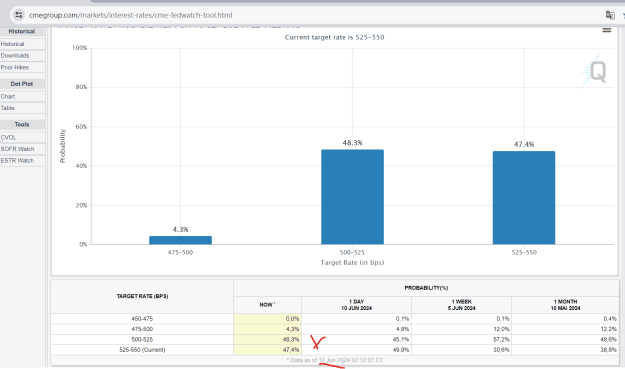Viewport: 625px width, 369px height.
Task: Click the translate page icon in address bar
Action: tap(610, 15)
